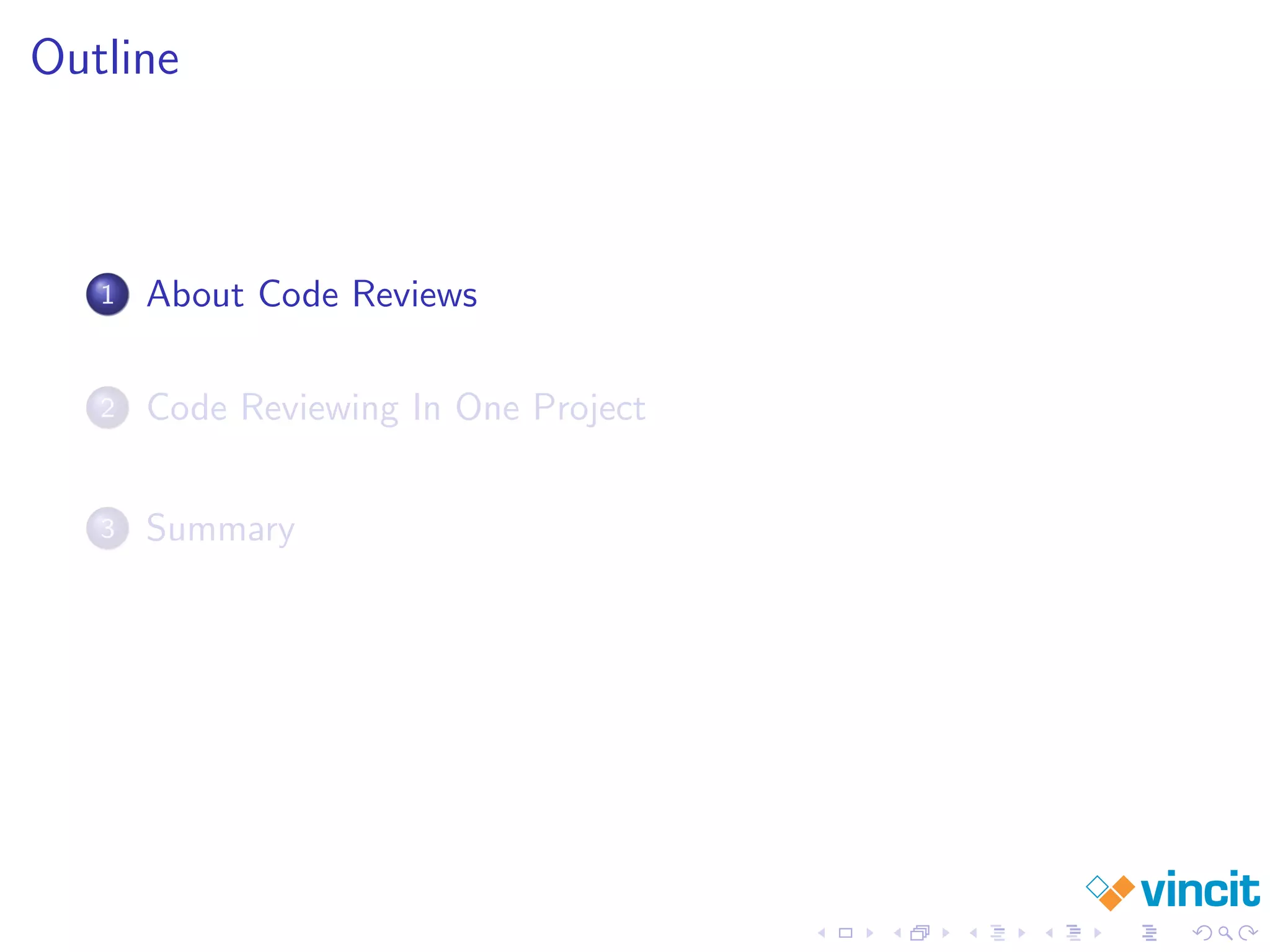This screenshot has height=952, width=1270.
Task: Go forward one frame with right arrow
Action: pyautogui.click(x=946, y=933)
